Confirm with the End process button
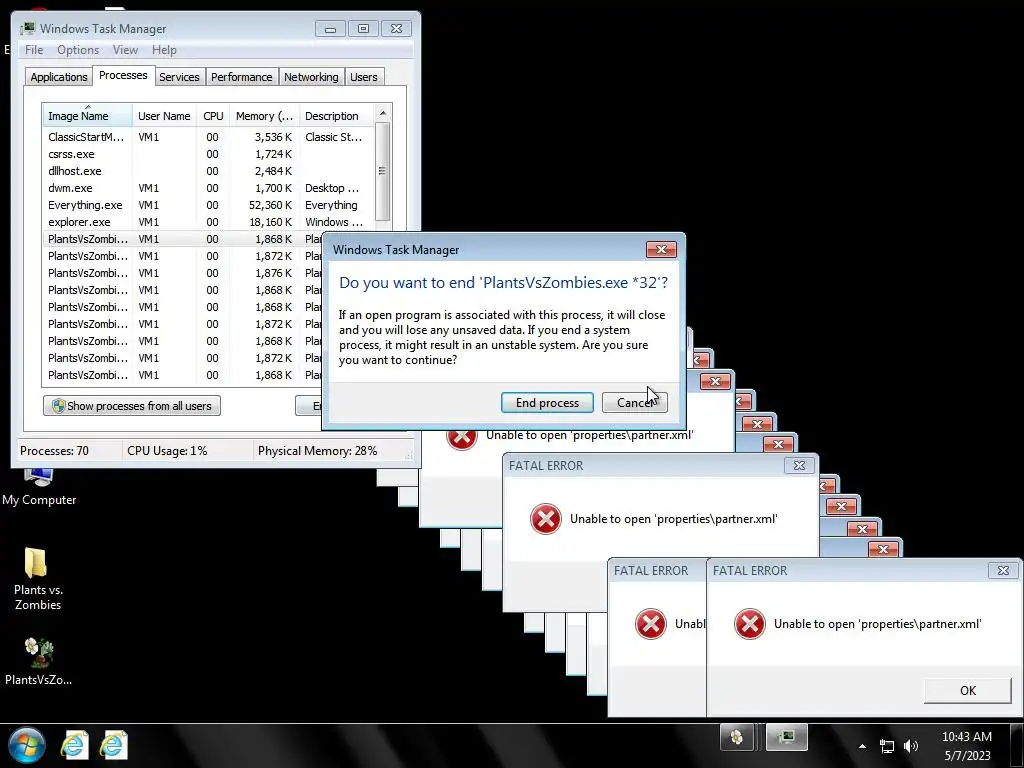Screen dimensions: 1024x768 547,402
